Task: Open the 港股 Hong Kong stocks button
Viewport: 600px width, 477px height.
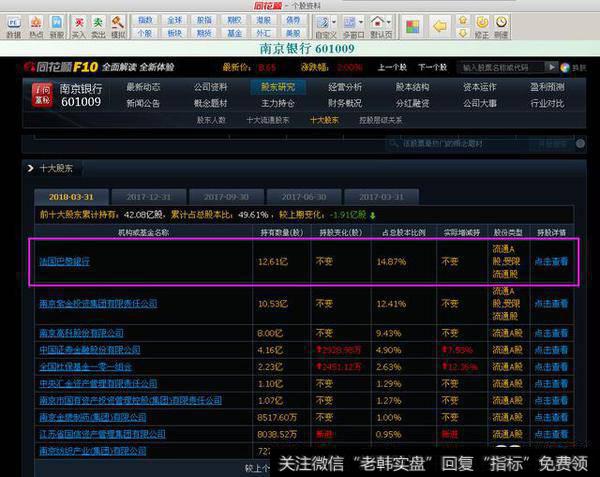Action: (x=264, y=20)
